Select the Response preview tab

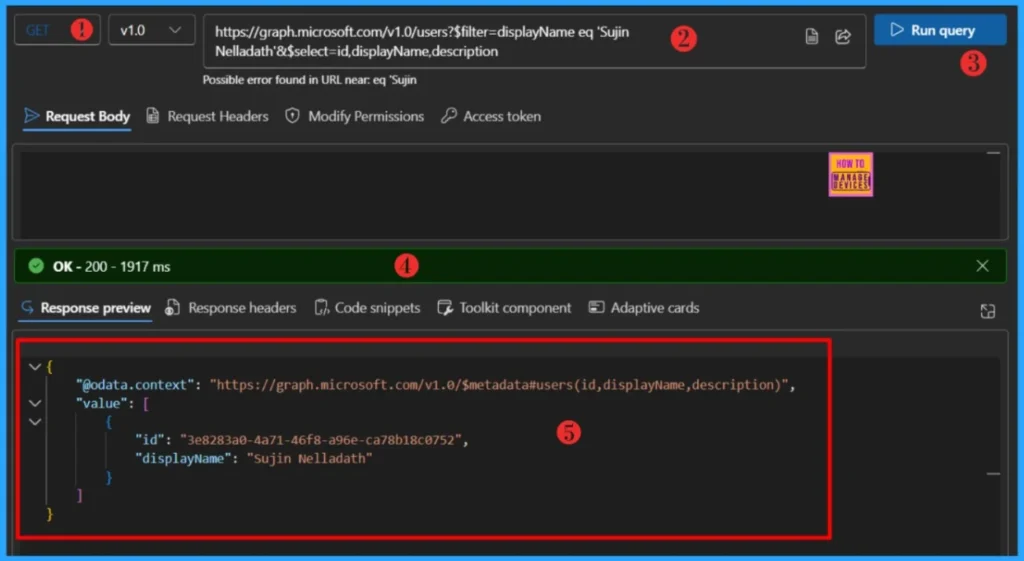(86, 308)
